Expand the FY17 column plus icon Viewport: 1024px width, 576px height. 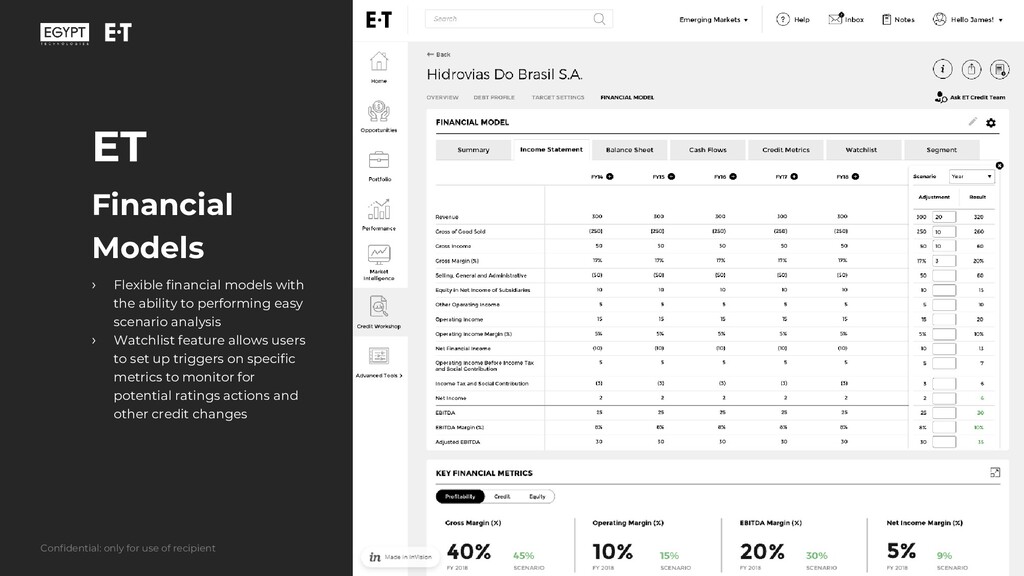click(794, 176)
